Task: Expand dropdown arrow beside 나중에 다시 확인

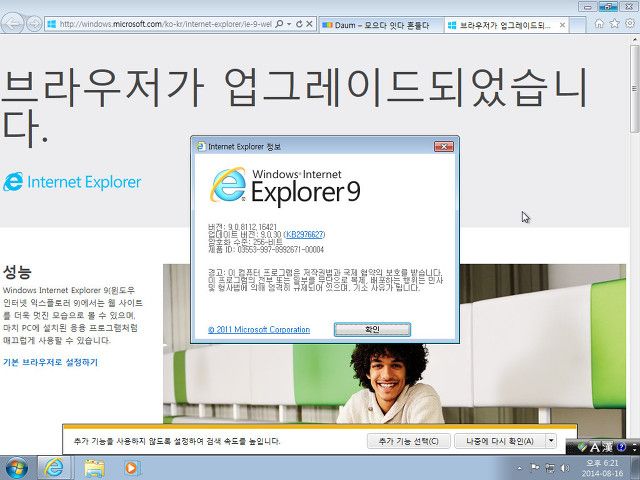Action: [x=551, y=441]
